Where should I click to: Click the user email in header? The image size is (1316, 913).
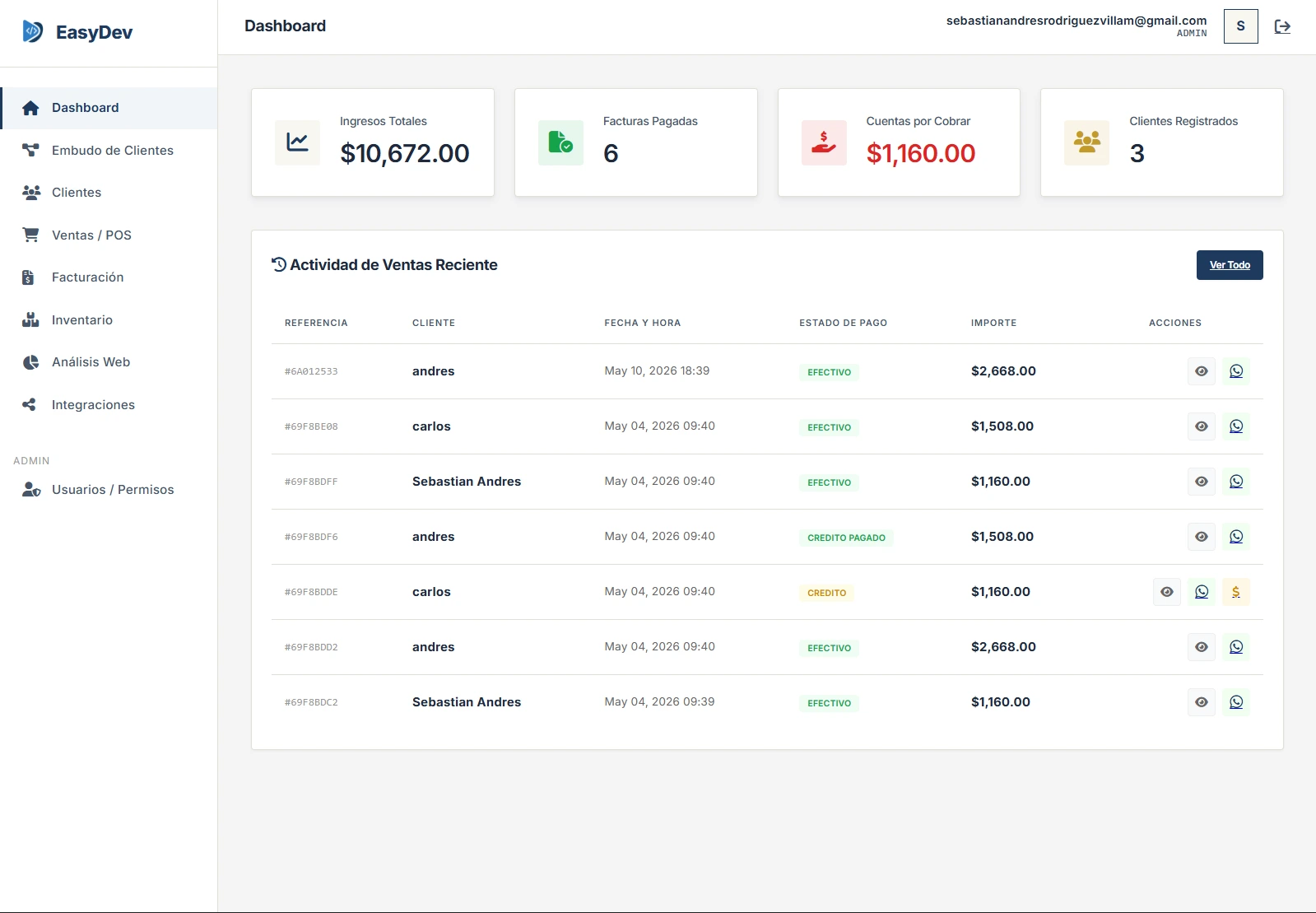coord(1077,21)
